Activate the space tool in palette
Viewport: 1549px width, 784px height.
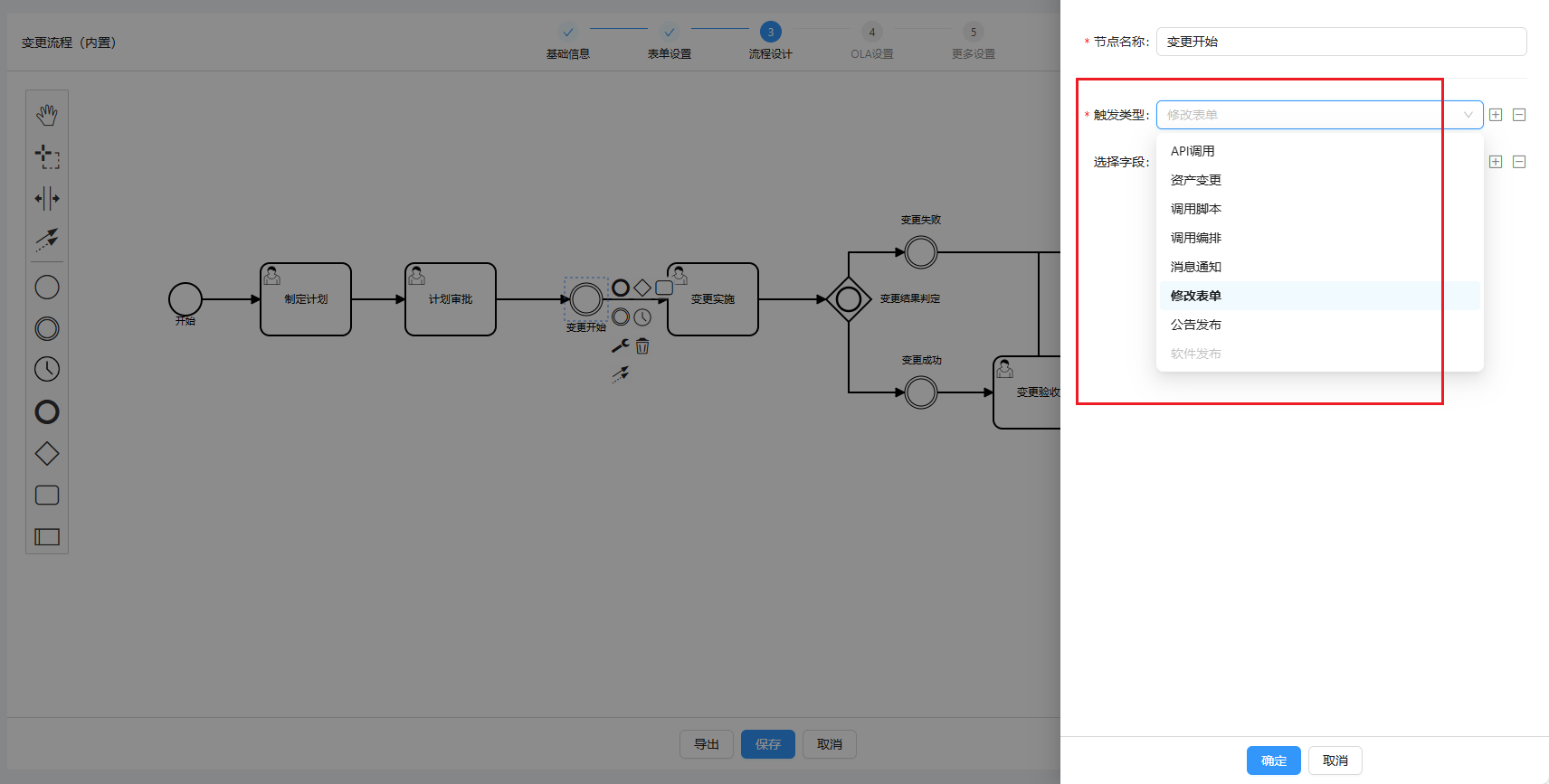tap(47, 198)
